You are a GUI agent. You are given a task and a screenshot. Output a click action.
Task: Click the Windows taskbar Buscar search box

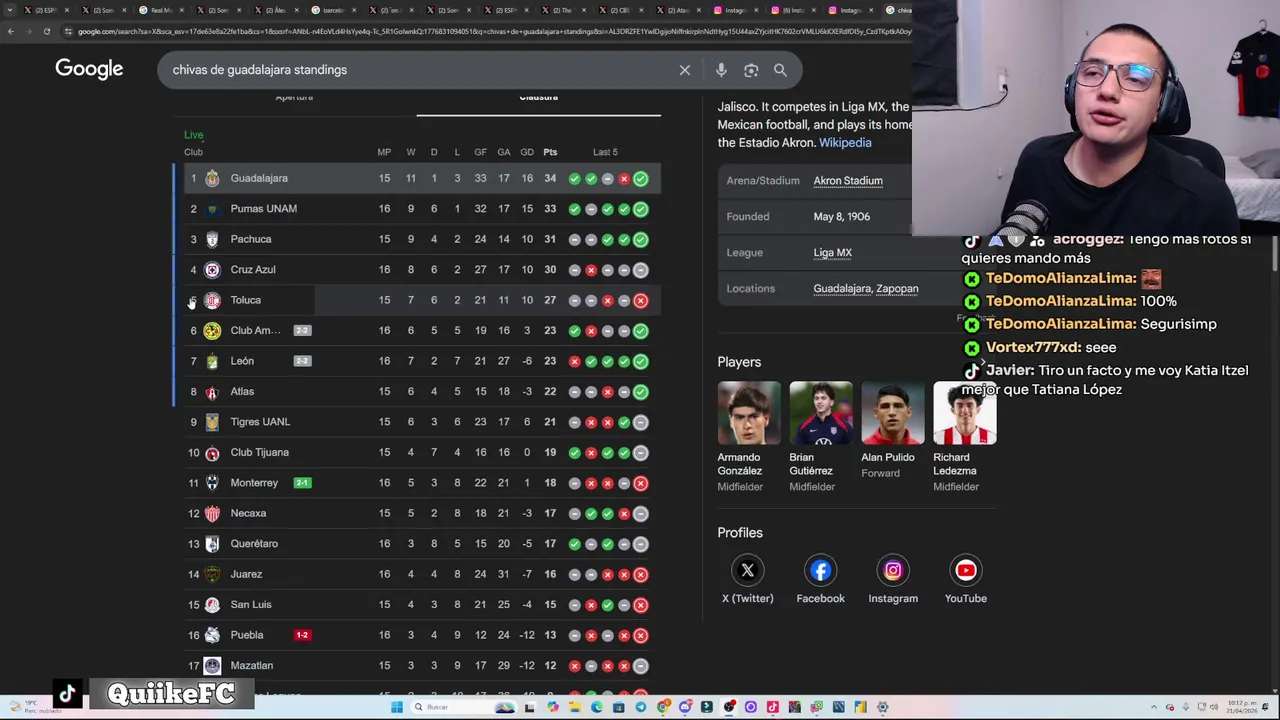tap(465, 707)
